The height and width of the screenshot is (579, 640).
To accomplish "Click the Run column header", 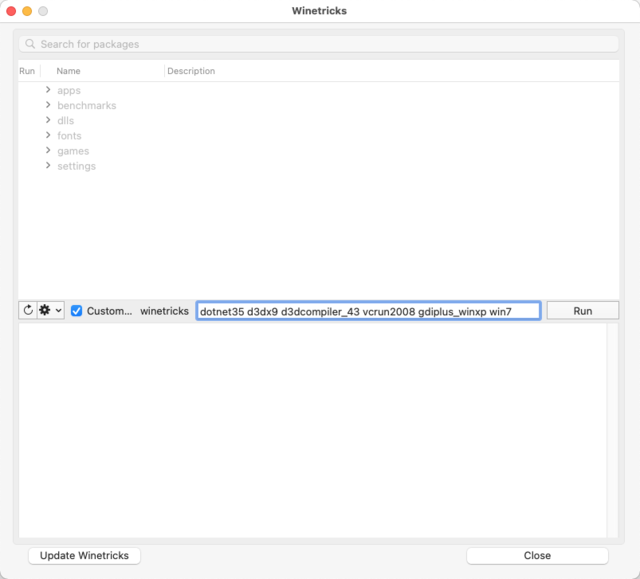I will point(27,71).
